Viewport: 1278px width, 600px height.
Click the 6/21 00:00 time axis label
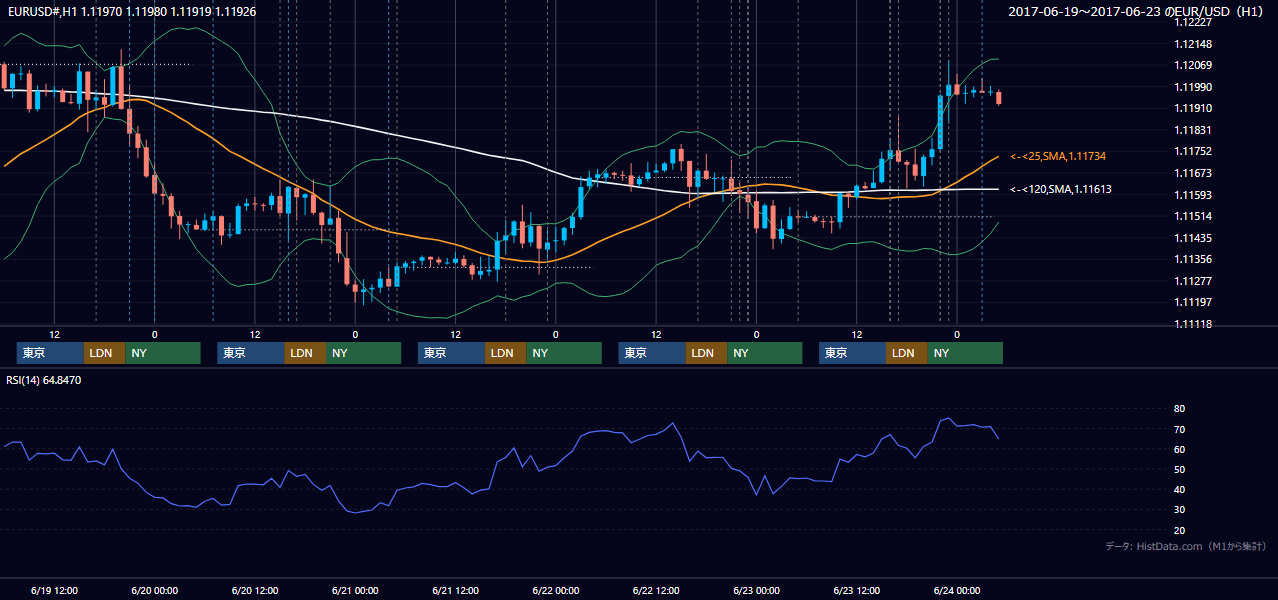(355, 590)
